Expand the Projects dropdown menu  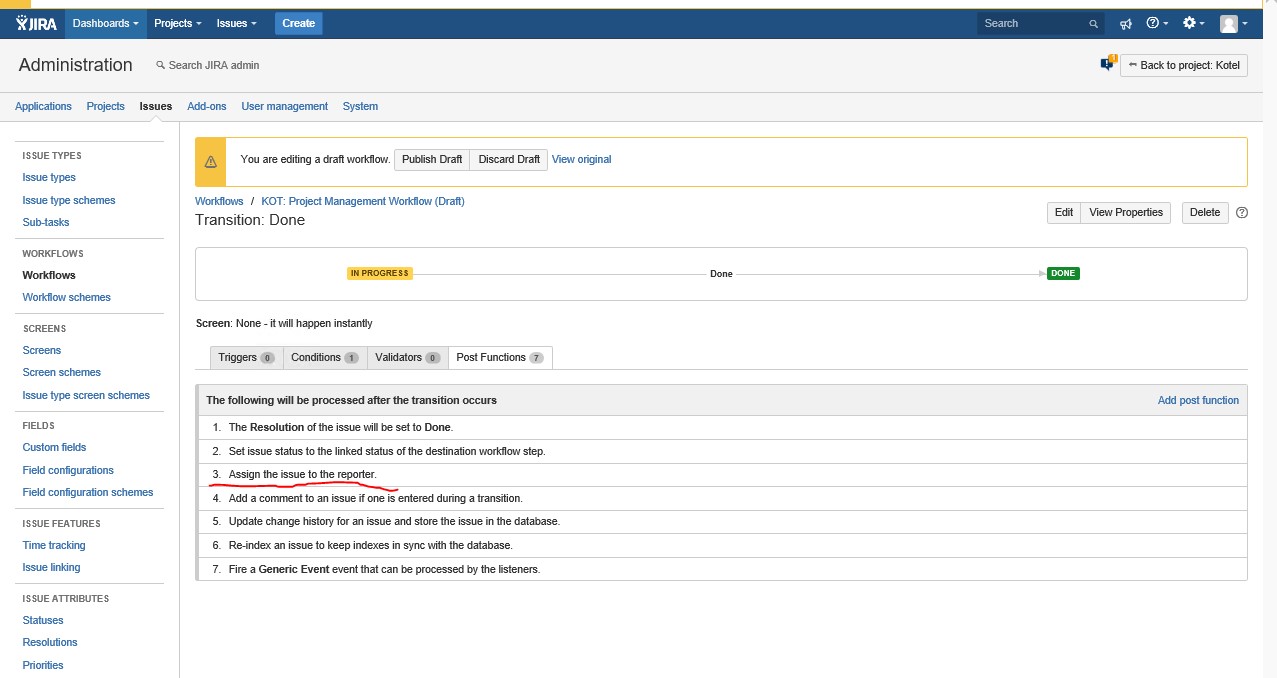point(177,23)
